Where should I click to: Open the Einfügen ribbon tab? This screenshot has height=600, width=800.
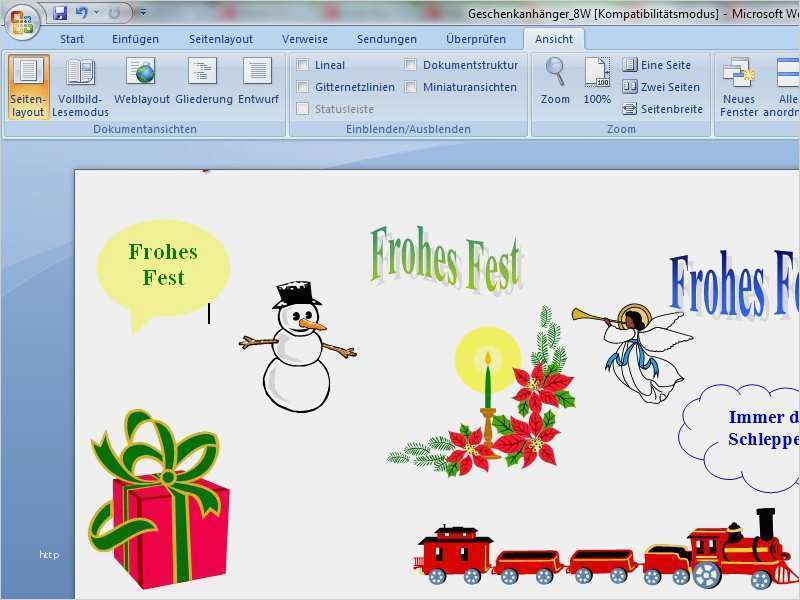(135, 39)
